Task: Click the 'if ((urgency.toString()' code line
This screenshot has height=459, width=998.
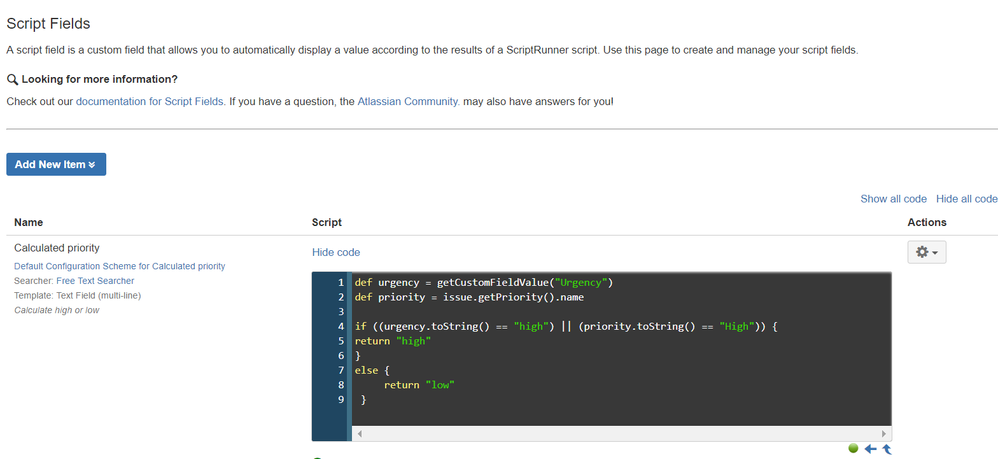Action: 566,327
